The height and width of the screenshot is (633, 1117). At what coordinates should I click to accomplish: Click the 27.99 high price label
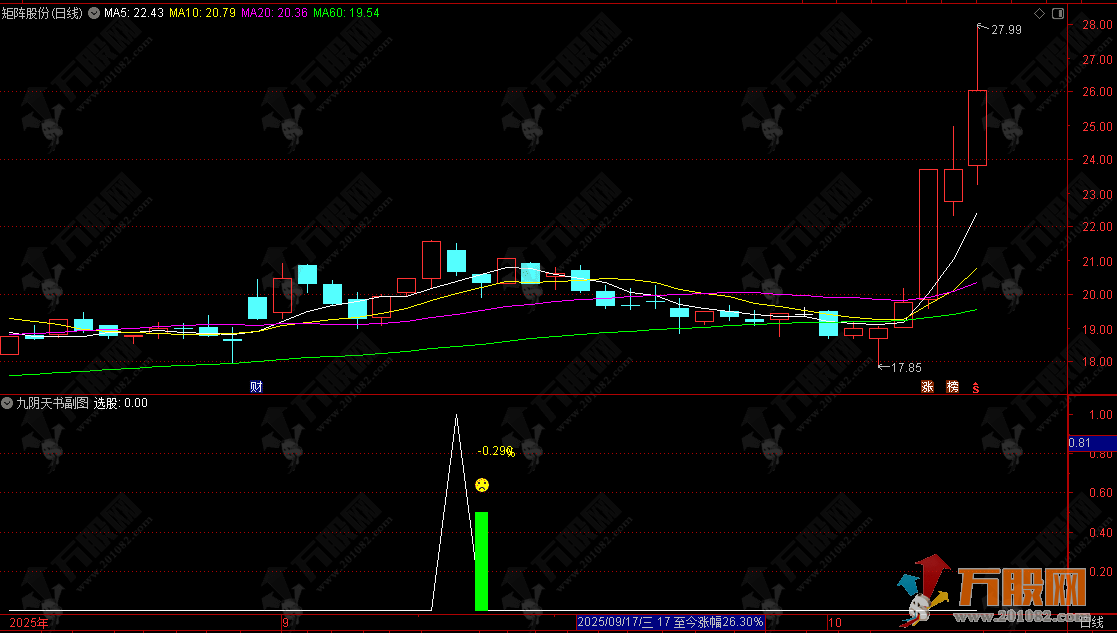1006,30
